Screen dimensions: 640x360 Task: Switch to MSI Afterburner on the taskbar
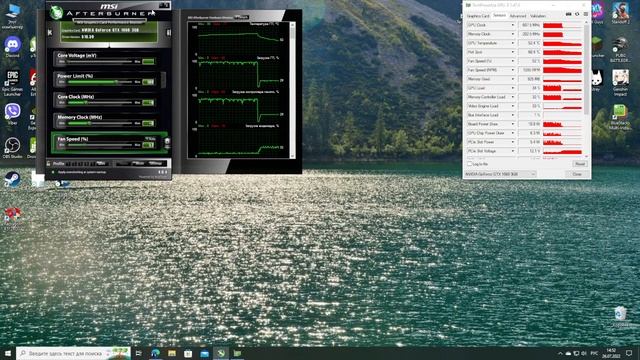coord(221,353)
